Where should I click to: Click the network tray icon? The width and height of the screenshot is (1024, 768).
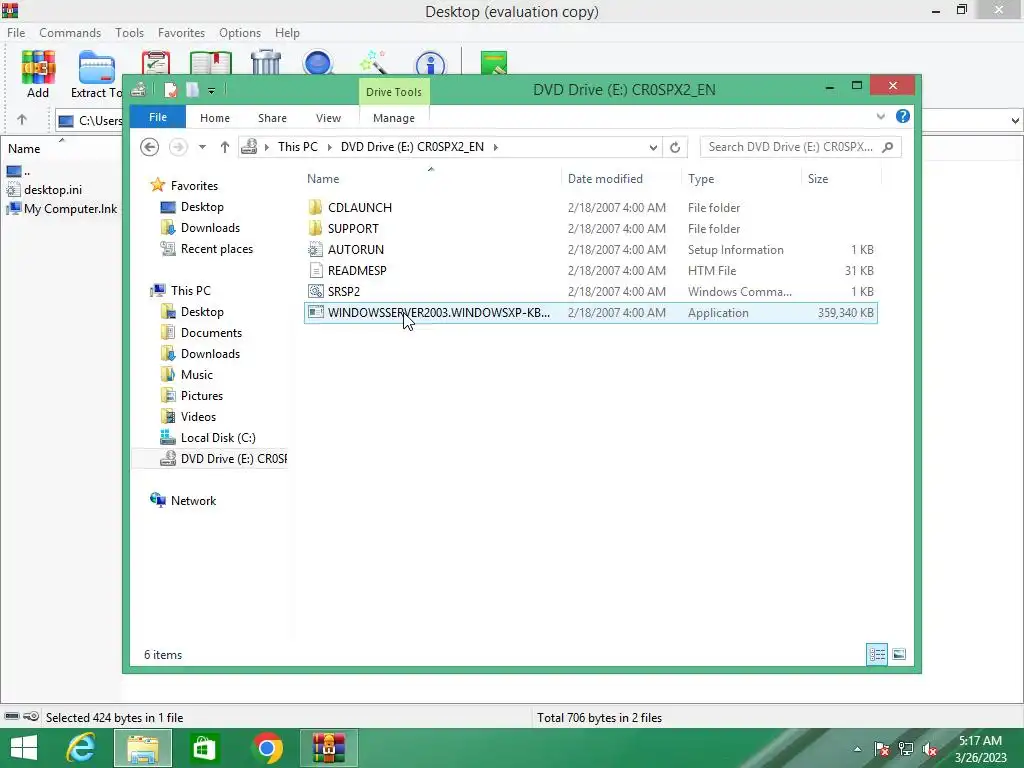905,750
